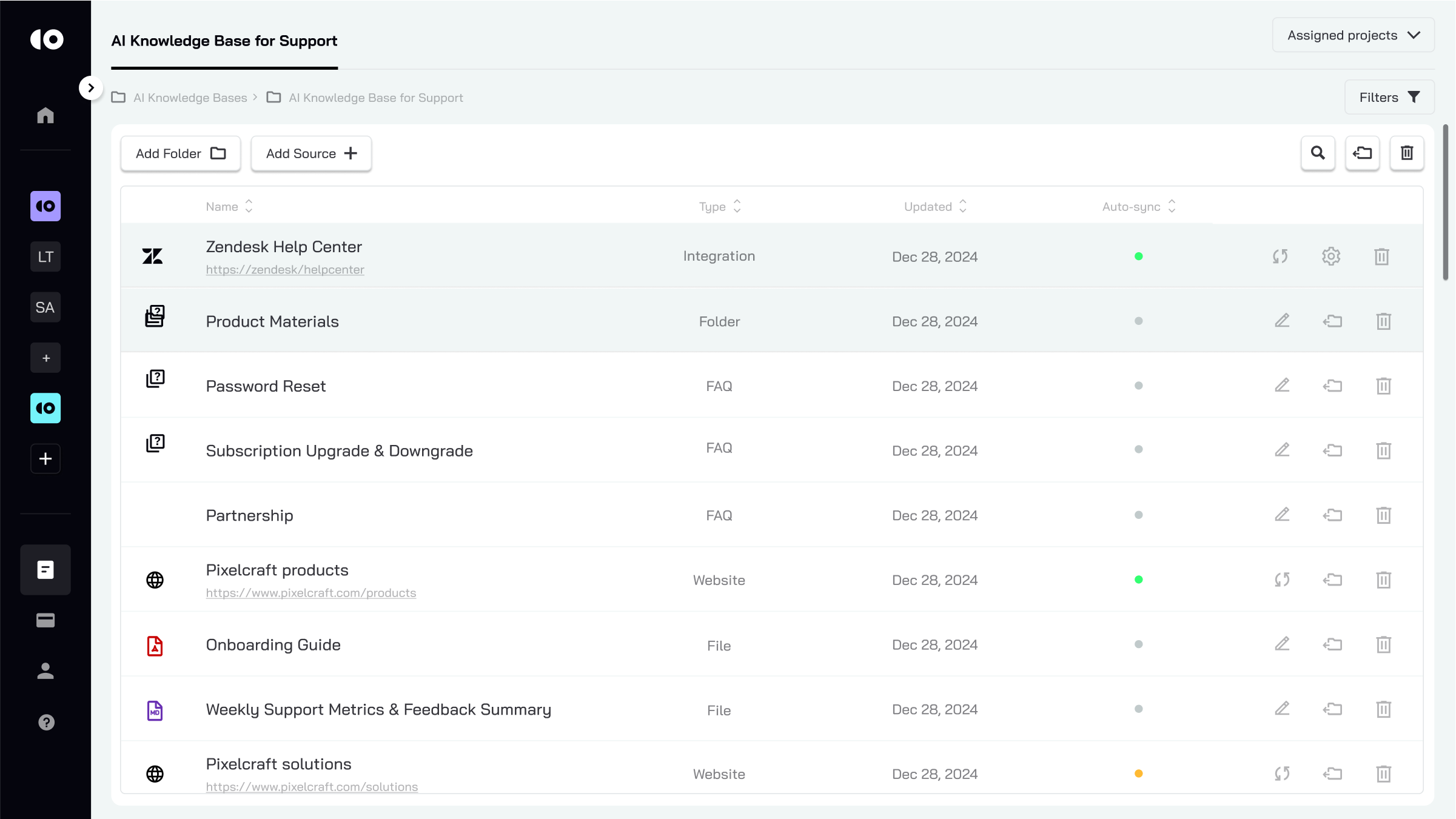Toggle auto-sync dot for Zendesk Help Center
1456x819 pixels.
(1138, 256)
